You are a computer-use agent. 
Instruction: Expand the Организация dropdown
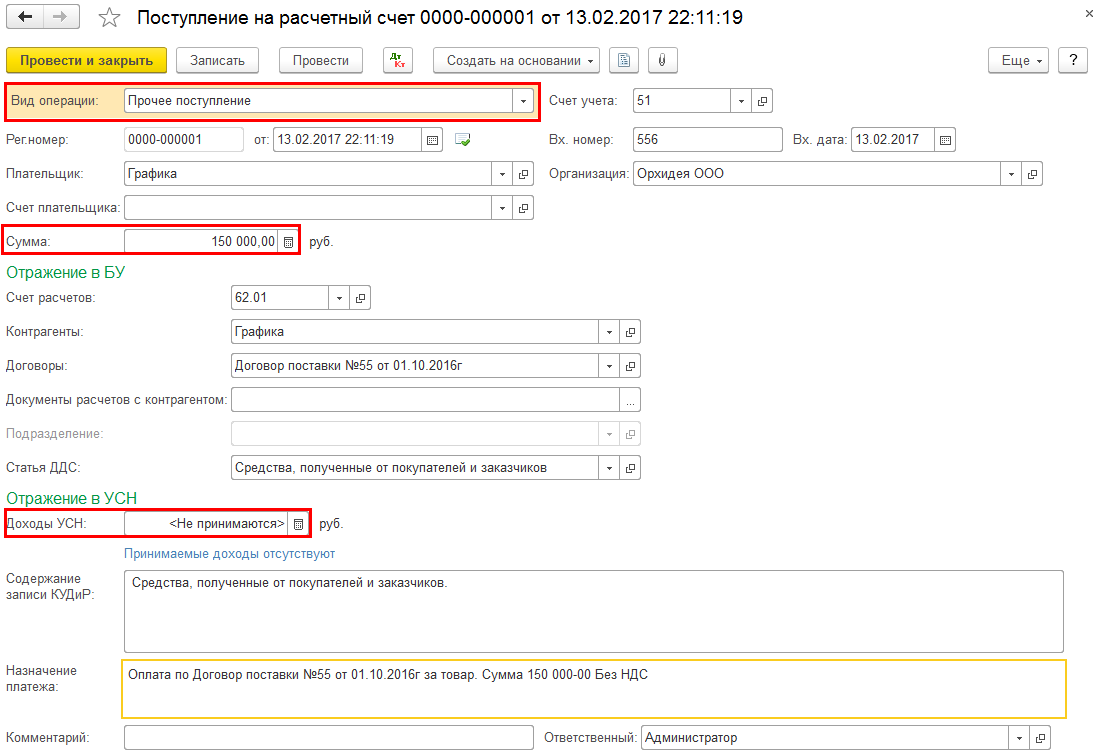1011,174
